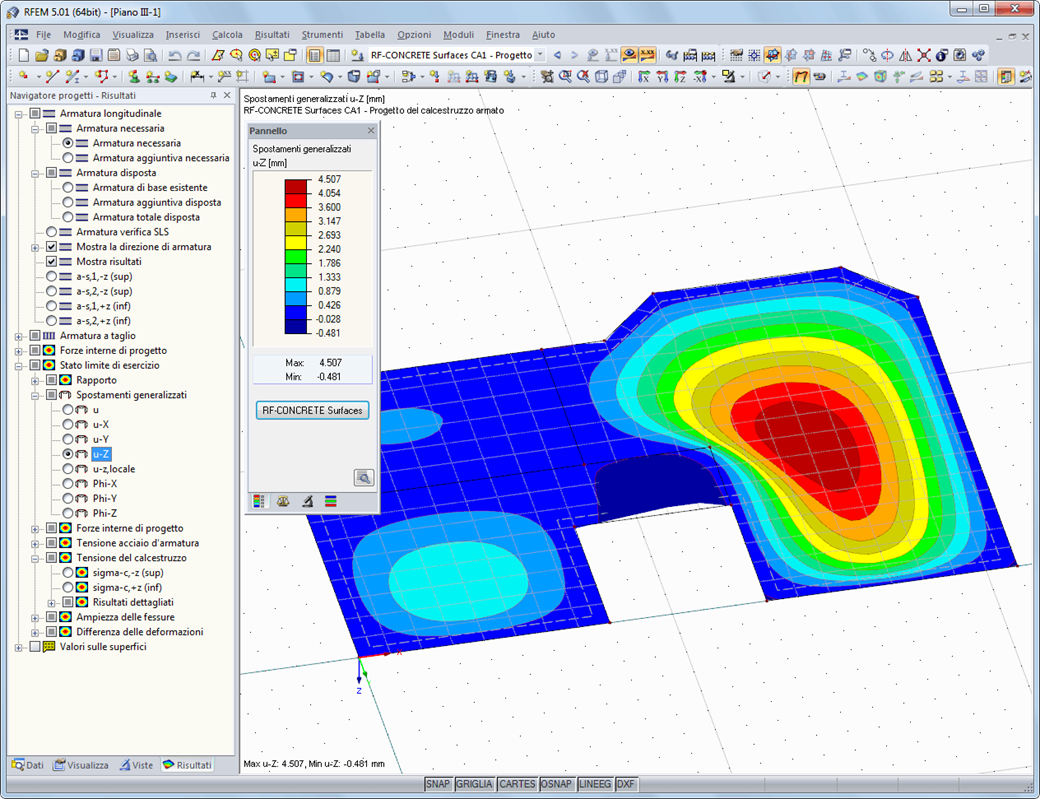Select the balance/scale icon in the Pannello

284,500
